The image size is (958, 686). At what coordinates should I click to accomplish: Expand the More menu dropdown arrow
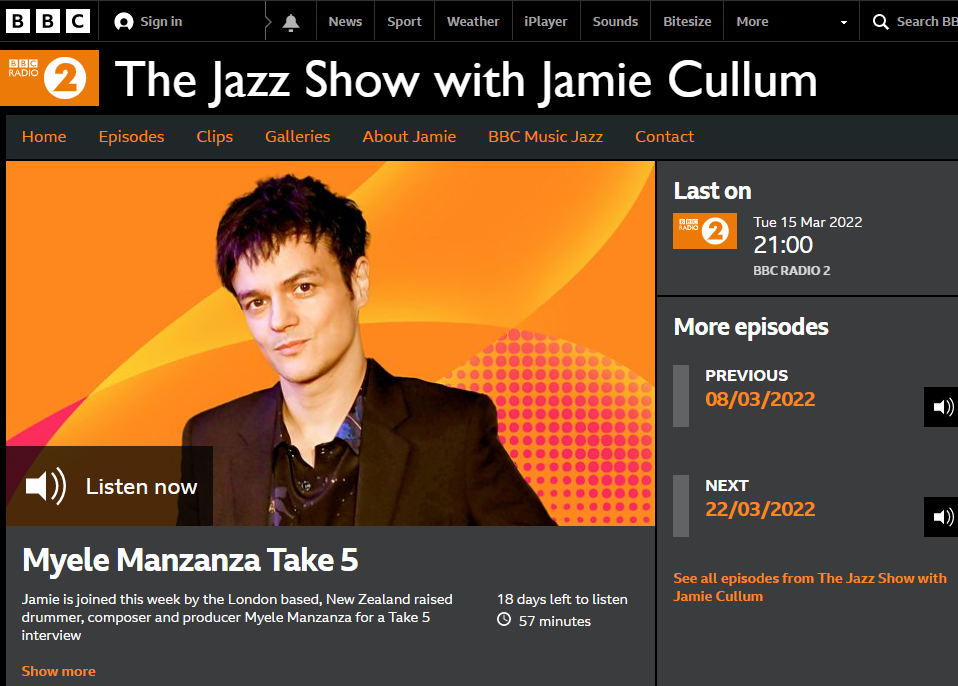[844, 22]
